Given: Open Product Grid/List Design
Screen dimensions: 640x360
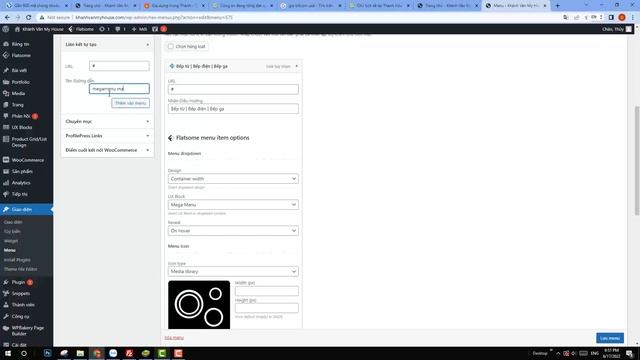Looking at the screenshot, I should pyautogui.click(x=29, y=142).
